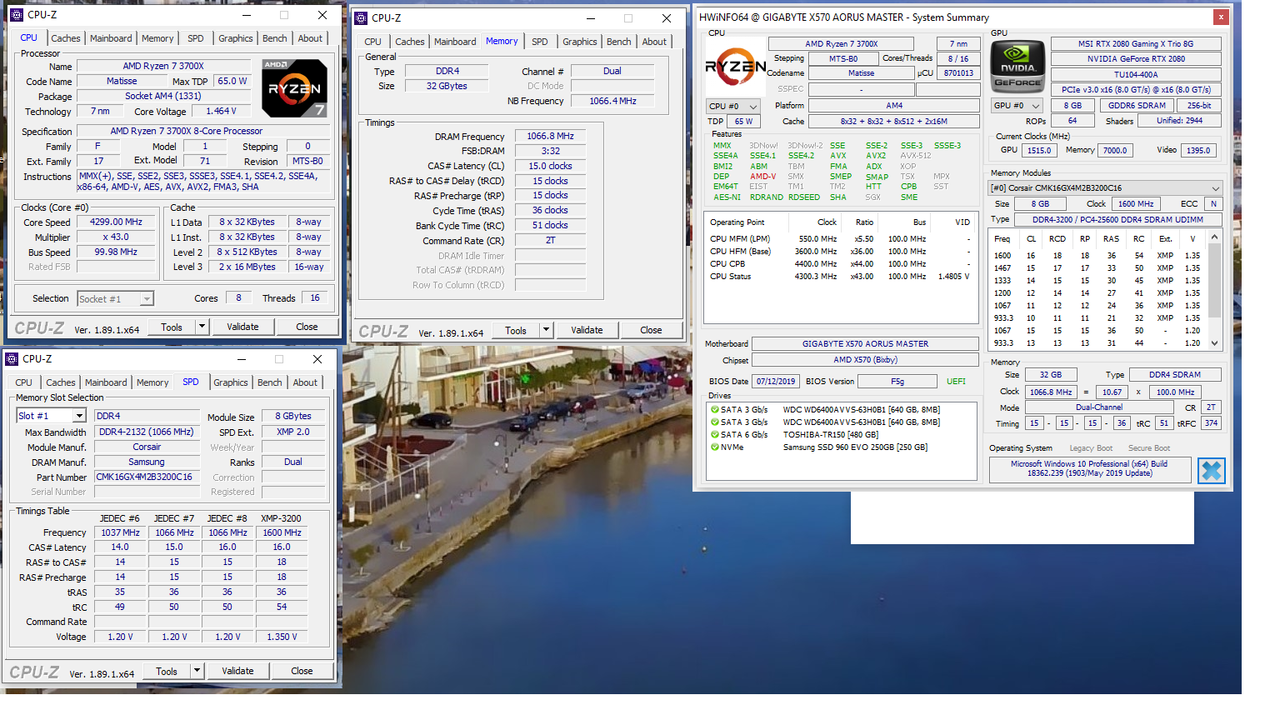The width and height of the screenshot is (1280, 720).
Task: Click Tools button in the Memory tab window
Action: pos(516,330)
